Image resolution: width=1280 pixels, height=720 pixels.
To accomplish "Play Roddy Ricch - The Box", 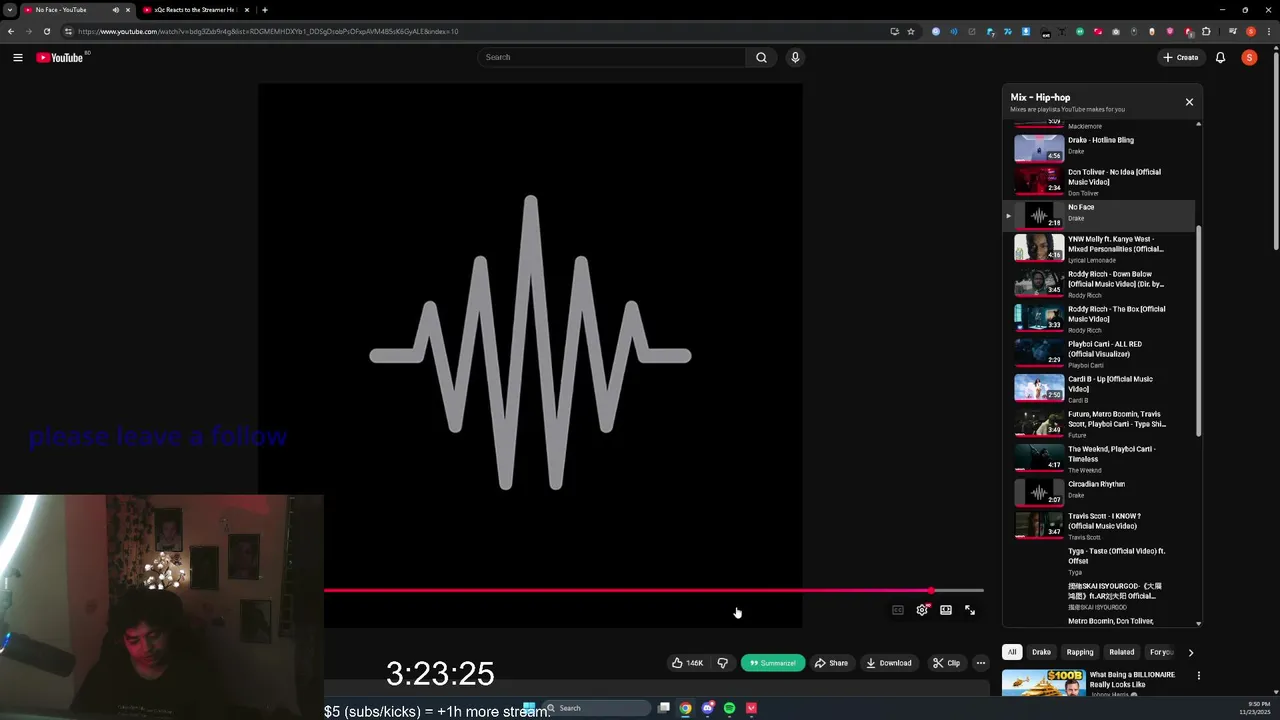I will (1104, 319).
